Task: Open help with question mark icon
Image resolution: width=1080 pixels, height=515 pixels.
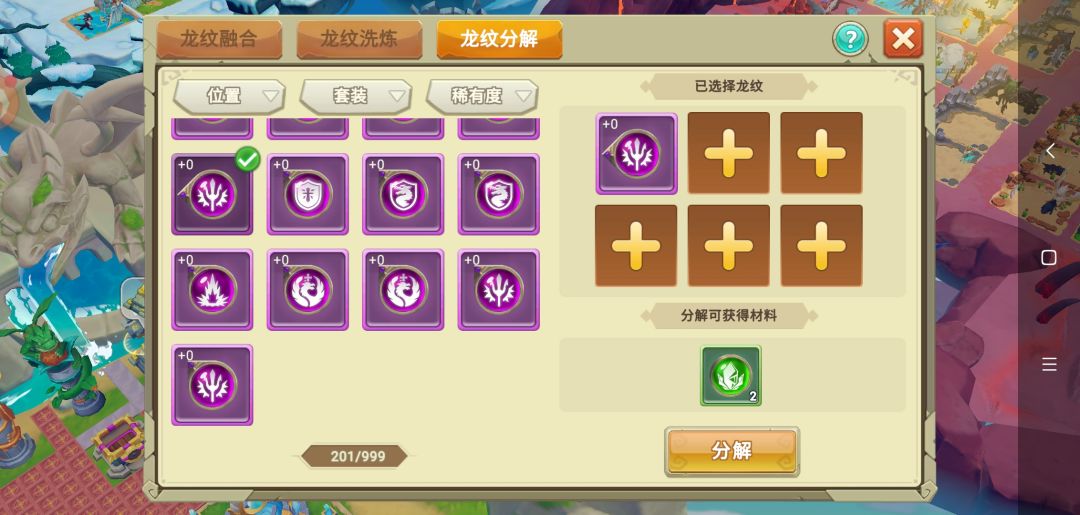Action: click(x=850, y=39)
